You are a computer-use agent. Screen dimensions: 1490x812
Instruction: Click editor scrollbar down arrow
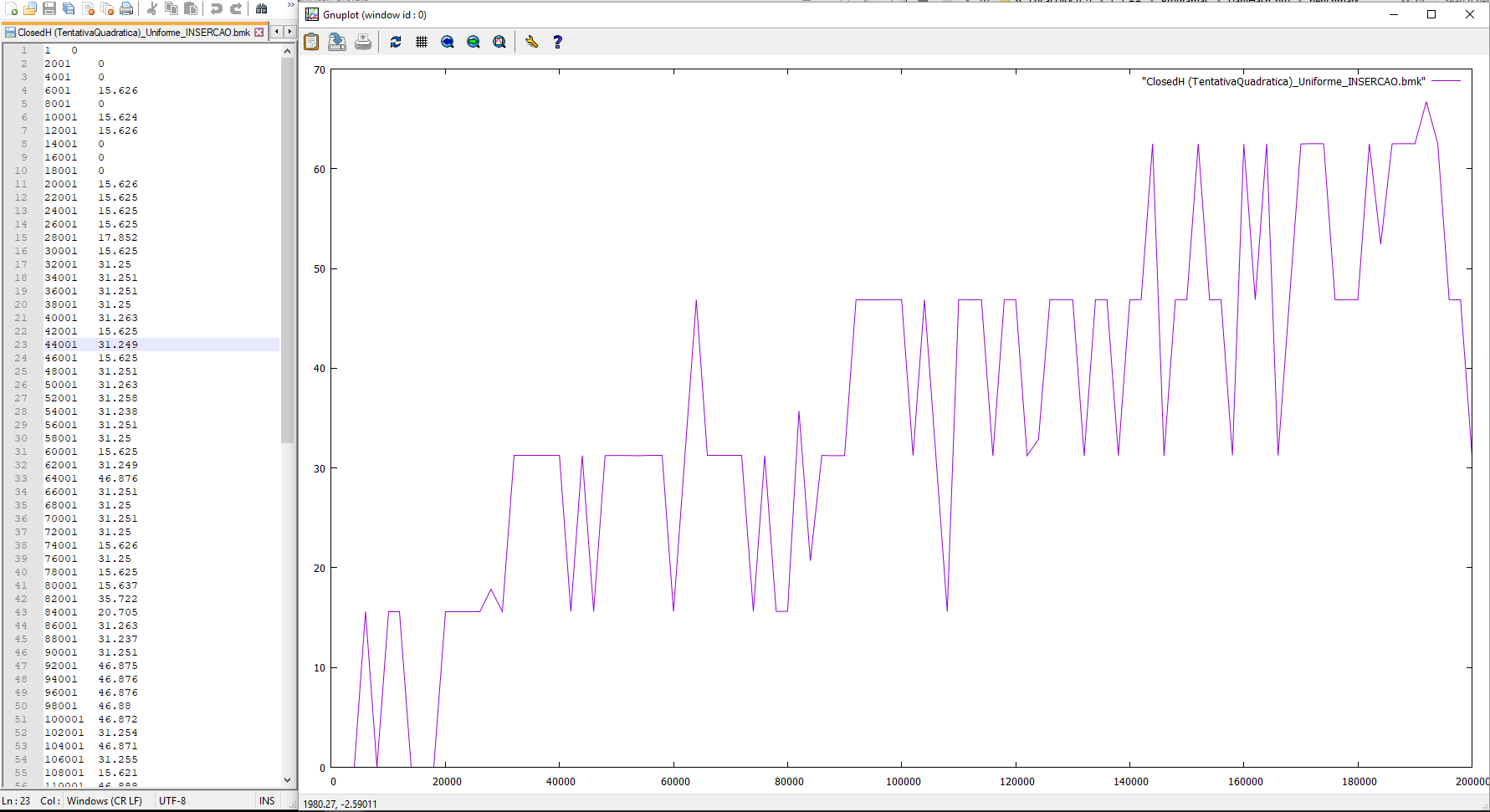click(x=288, y=779)
